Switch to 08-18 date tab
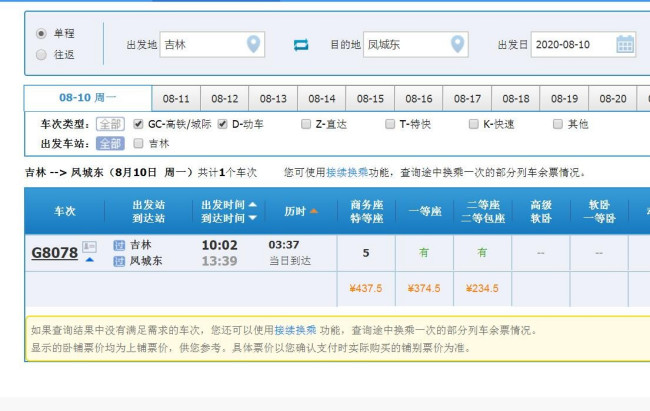The width and height of the screenshot is (650, 411). tap(516, 99)
